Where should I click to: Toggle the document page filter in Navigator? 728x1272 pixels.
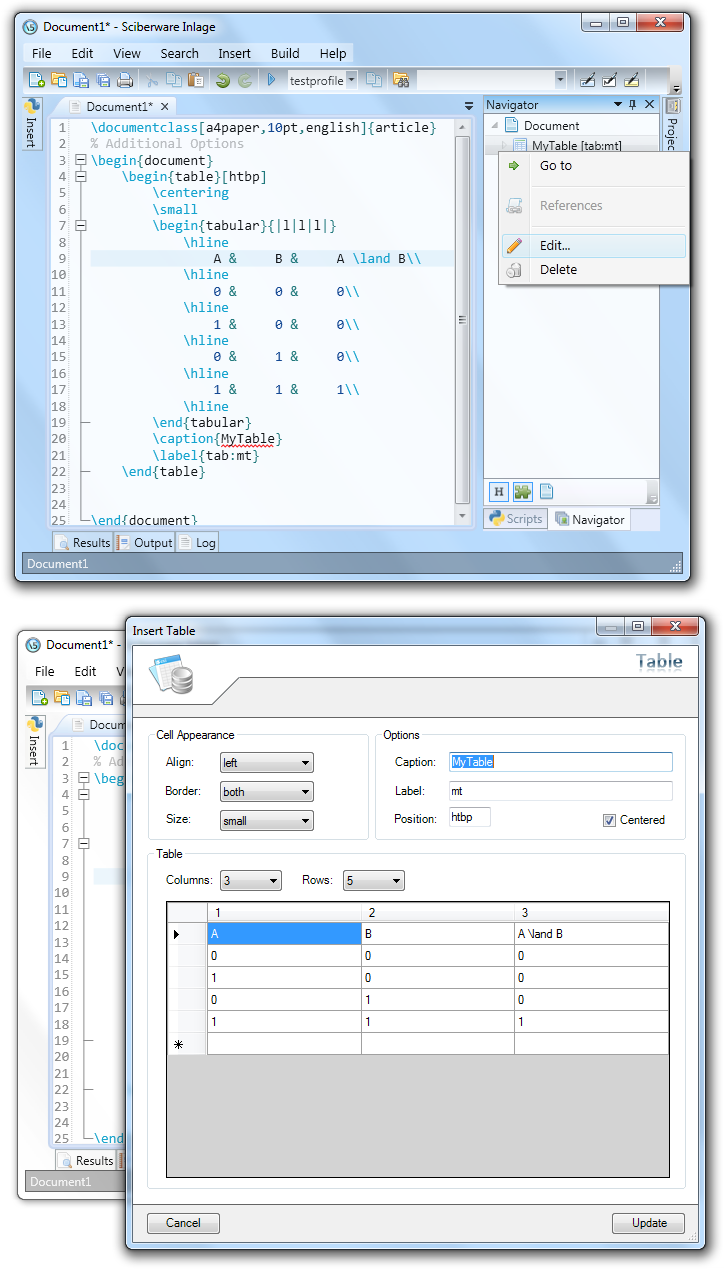coord(546,491)
